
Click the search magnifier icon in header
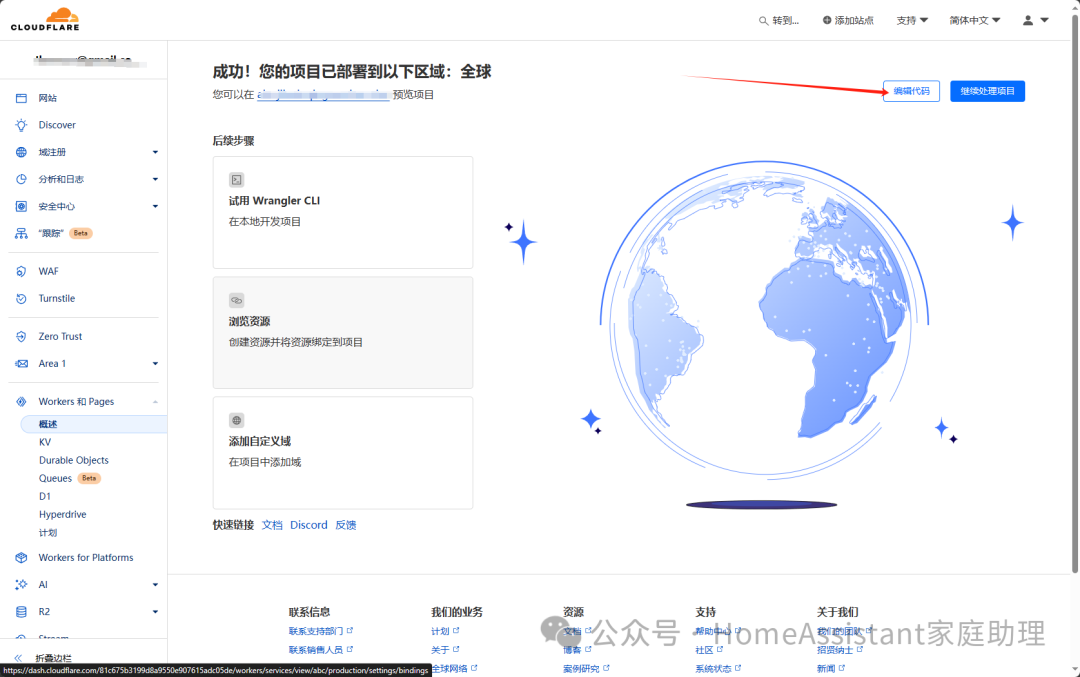tap(763, 21)
